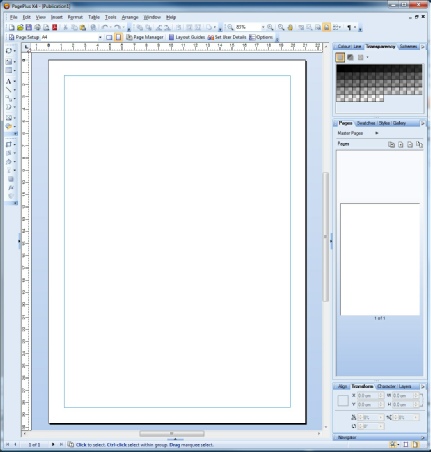This screenshot has width=431, height=452.
Task: Toggle landscape page orientation button
Action: click(109, 37)
